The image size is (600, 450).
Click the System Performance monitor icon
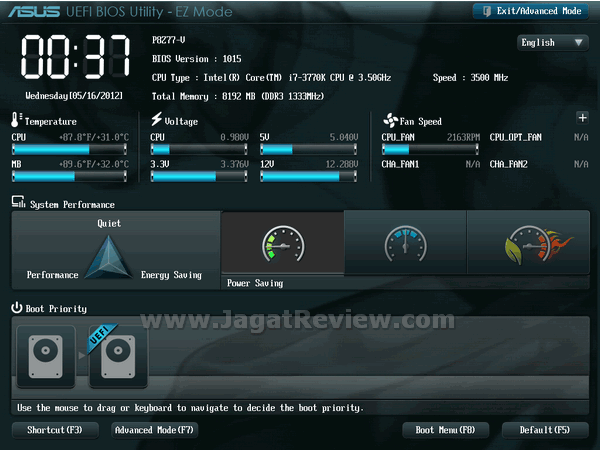coord(18,202)
